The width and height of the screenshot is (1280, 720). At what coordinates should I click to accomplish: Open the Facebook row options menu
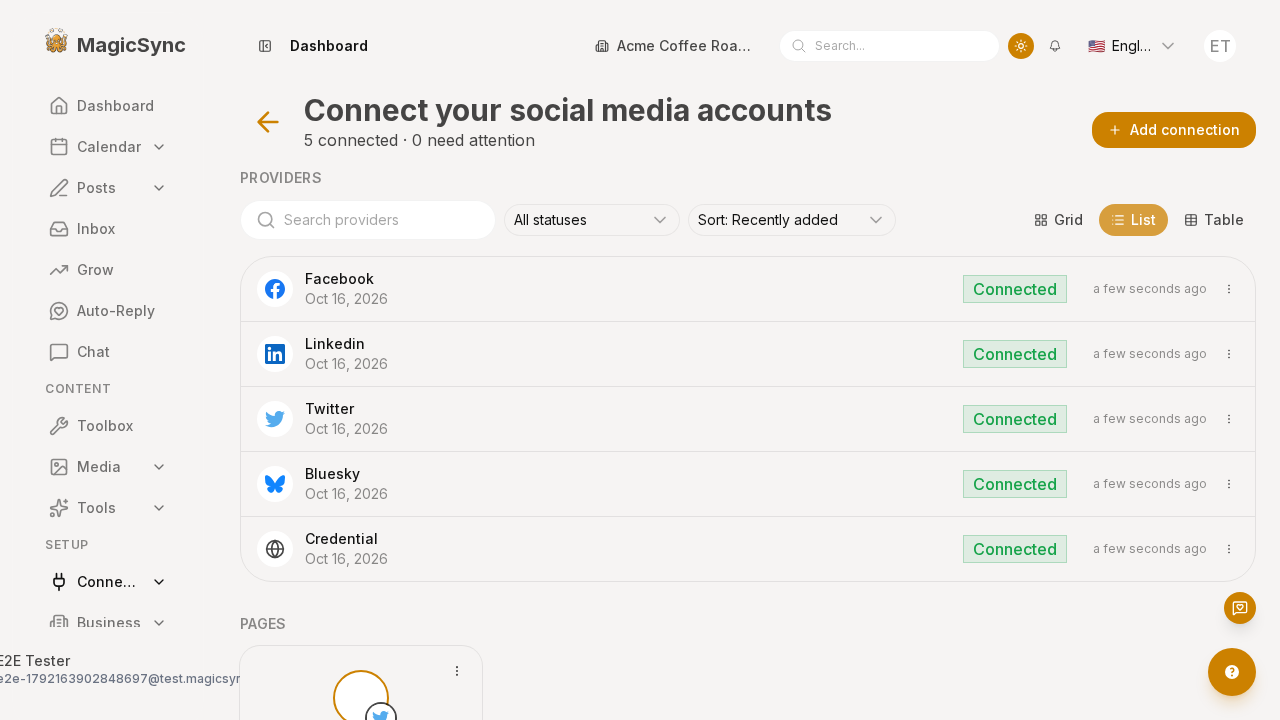[x=1229, y=289]
